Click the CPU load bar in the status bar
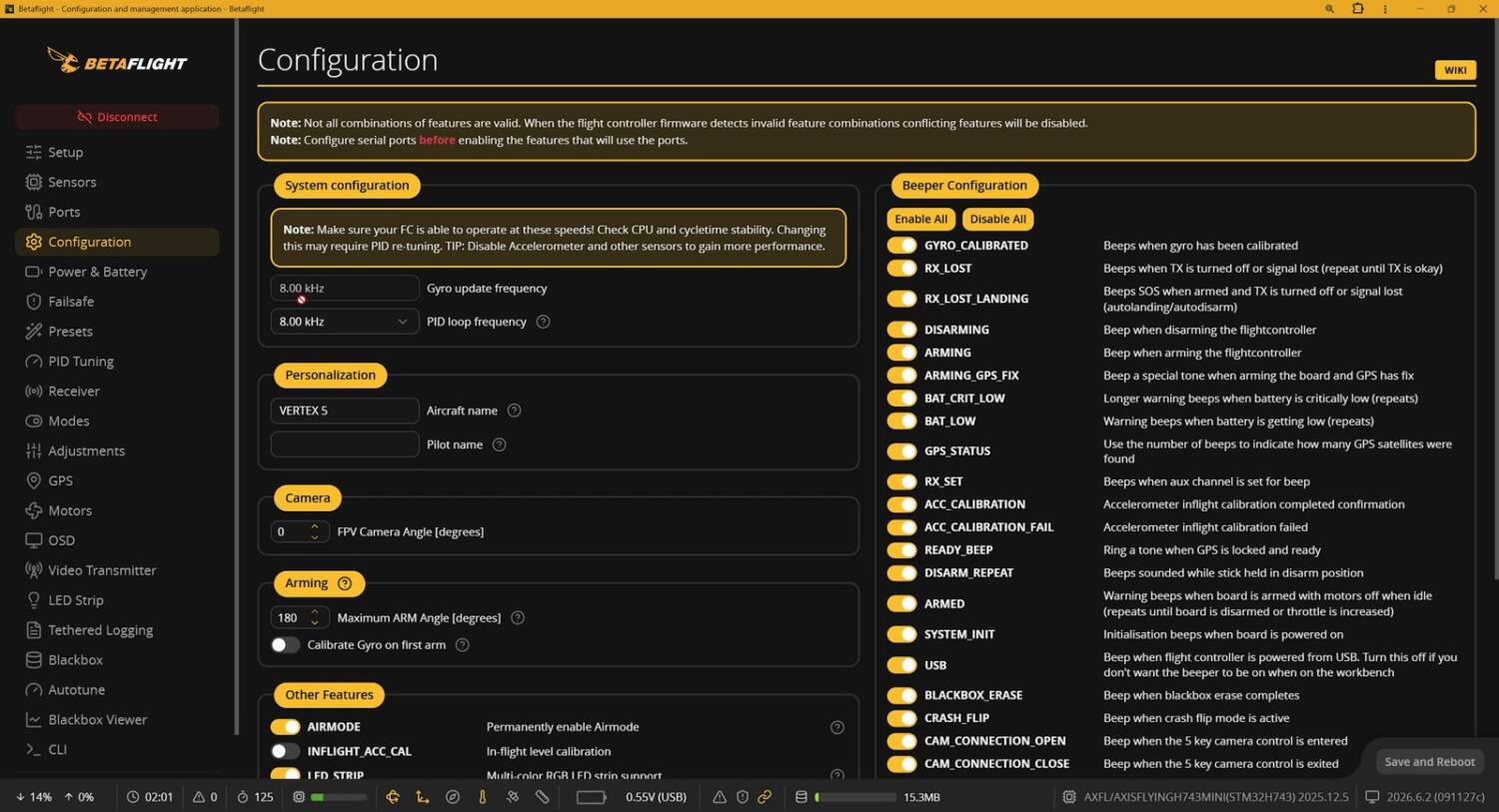 pos(339,797)
